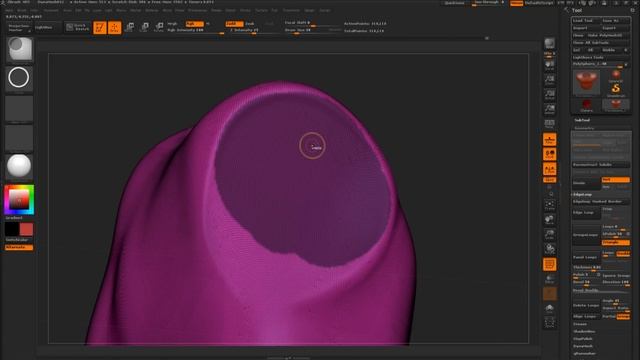
Task: Open the alpha selector slot
Action: click(x=19, y=109)
